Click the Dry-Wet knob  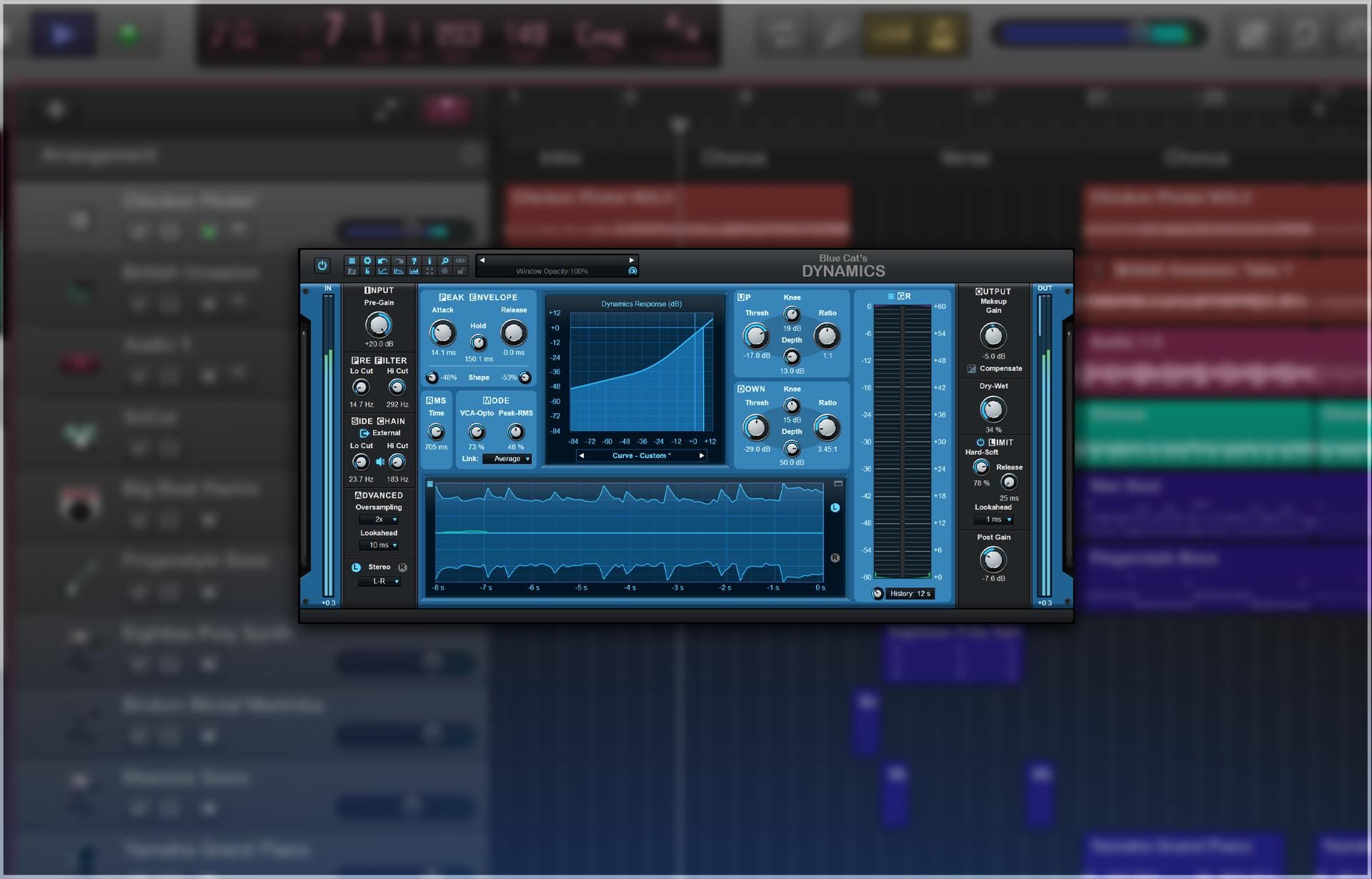[993, 409]
